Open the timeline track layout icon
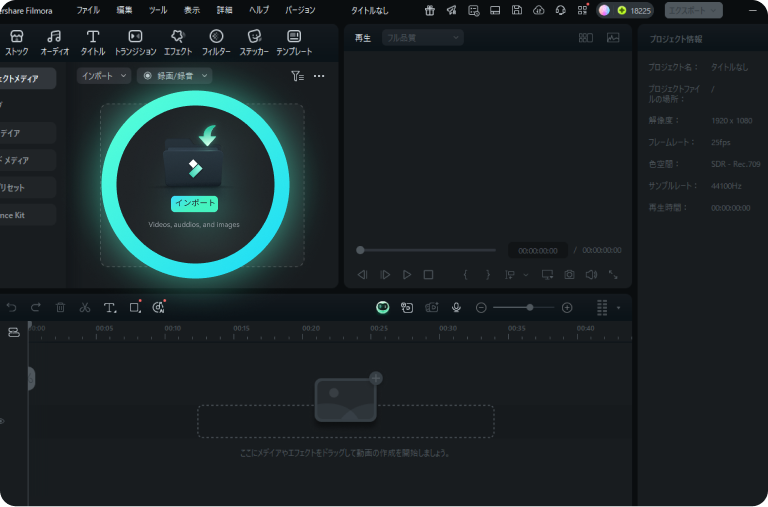This screenshot has height=507, width=768. (x=602, y=308)
